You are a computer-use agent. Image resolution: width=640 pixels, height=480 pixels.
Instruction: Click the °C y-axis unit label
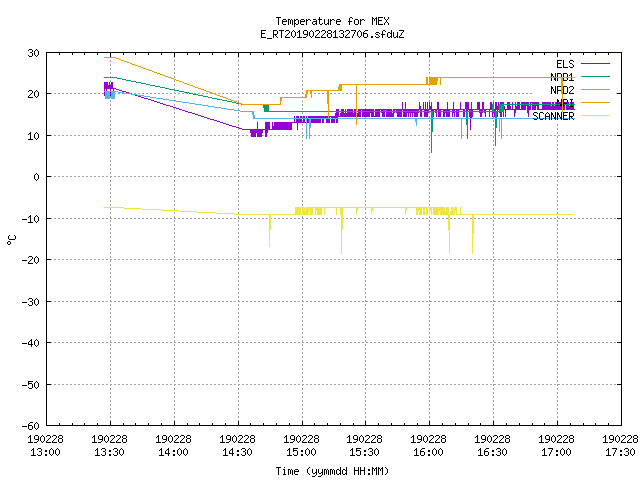coord(12,240)
